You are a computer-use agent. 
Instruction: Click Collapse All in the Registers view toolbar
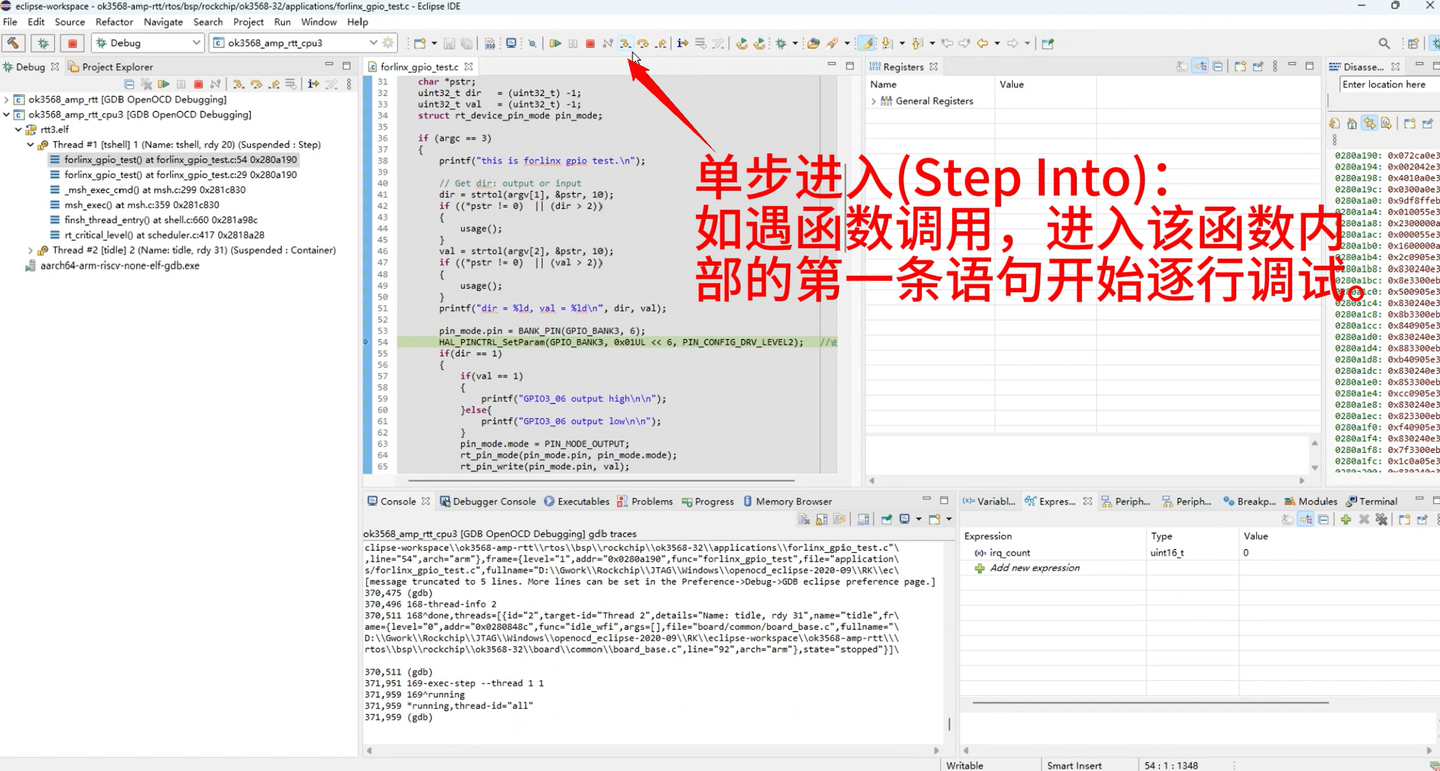[1217, 67]
